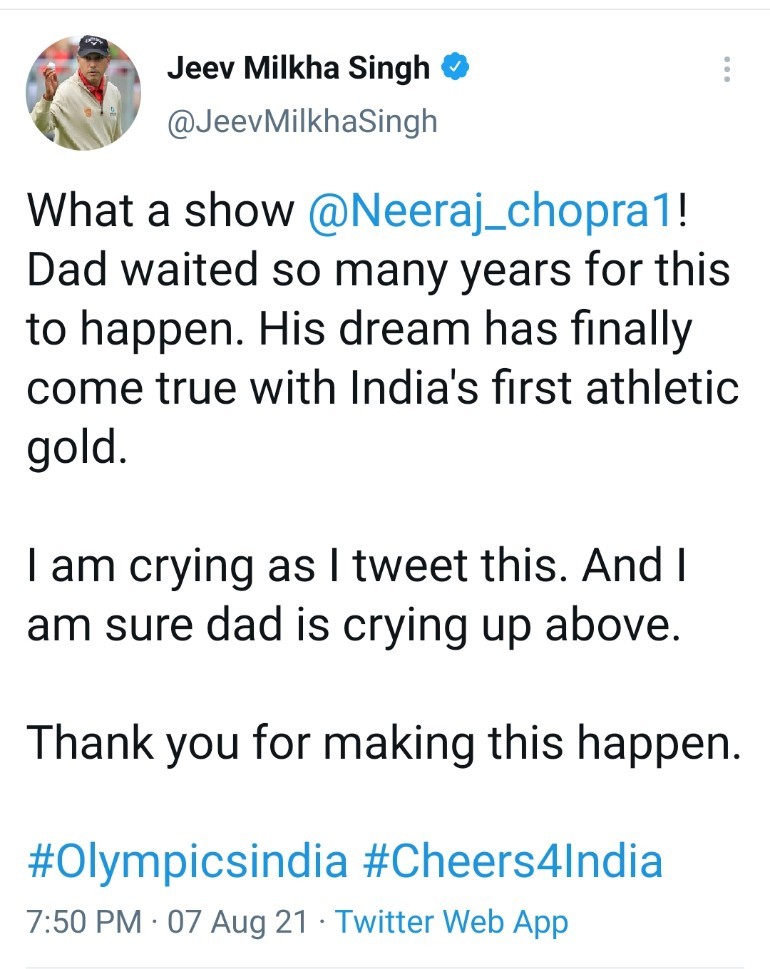Click "Thank you for making this happen."
Viewport: 770px width, 969px height.
coord(383,743)
